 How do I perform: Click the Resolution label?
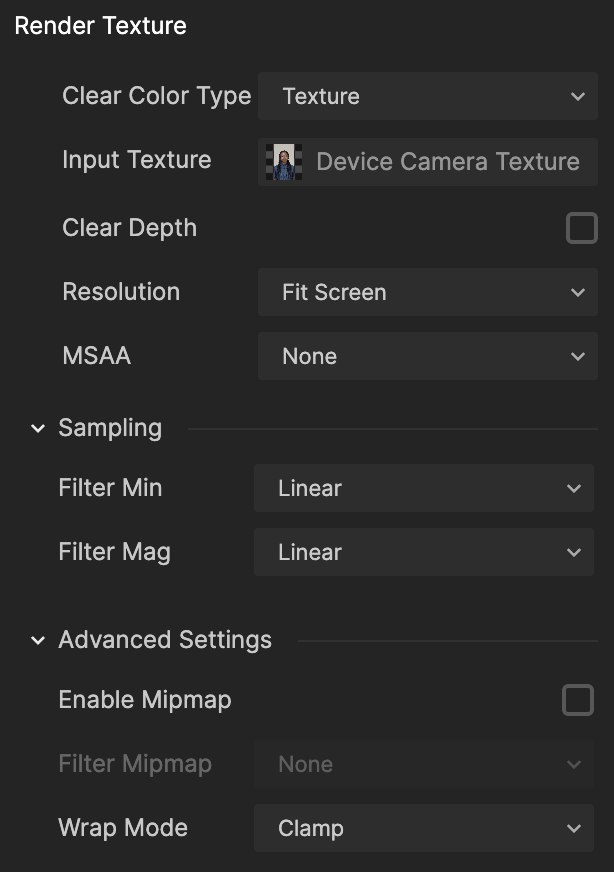(121, 292)
